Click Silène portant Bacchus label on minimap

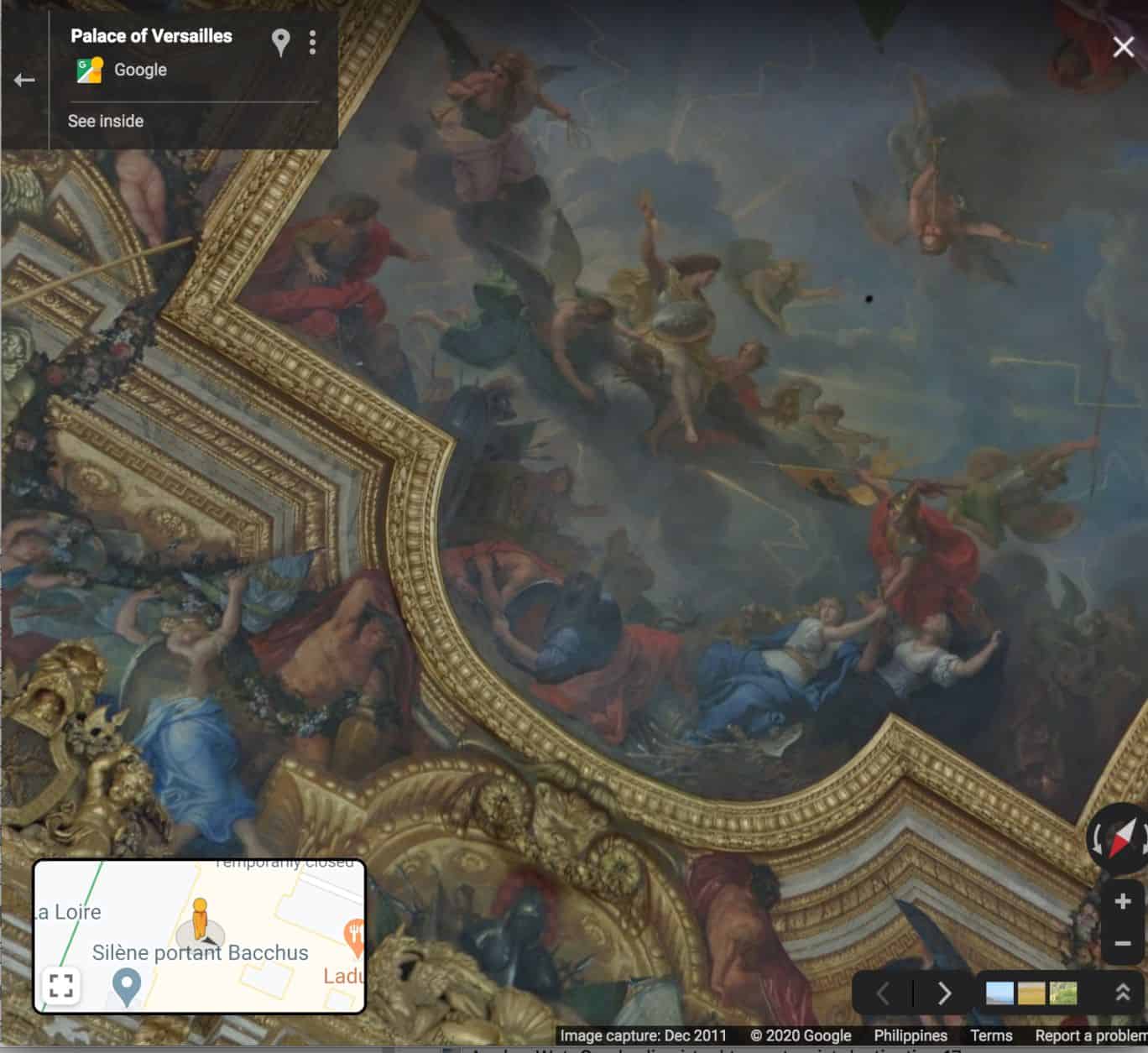(200, 953)
